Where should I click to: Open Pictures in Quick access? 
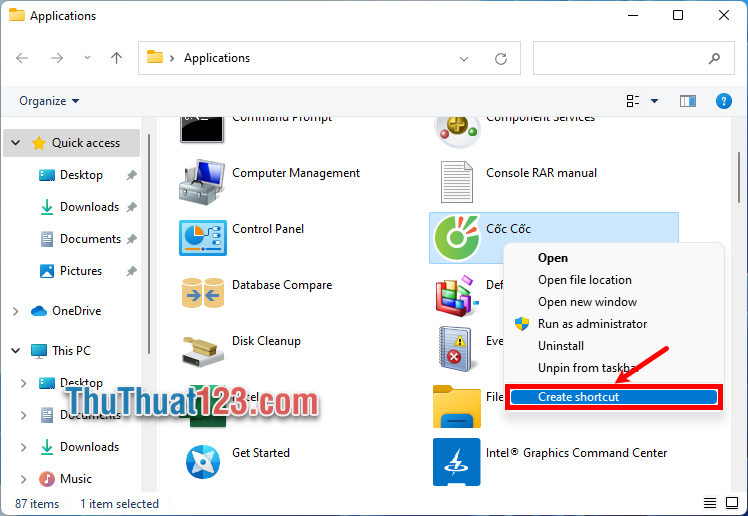[x=81, y=271]
